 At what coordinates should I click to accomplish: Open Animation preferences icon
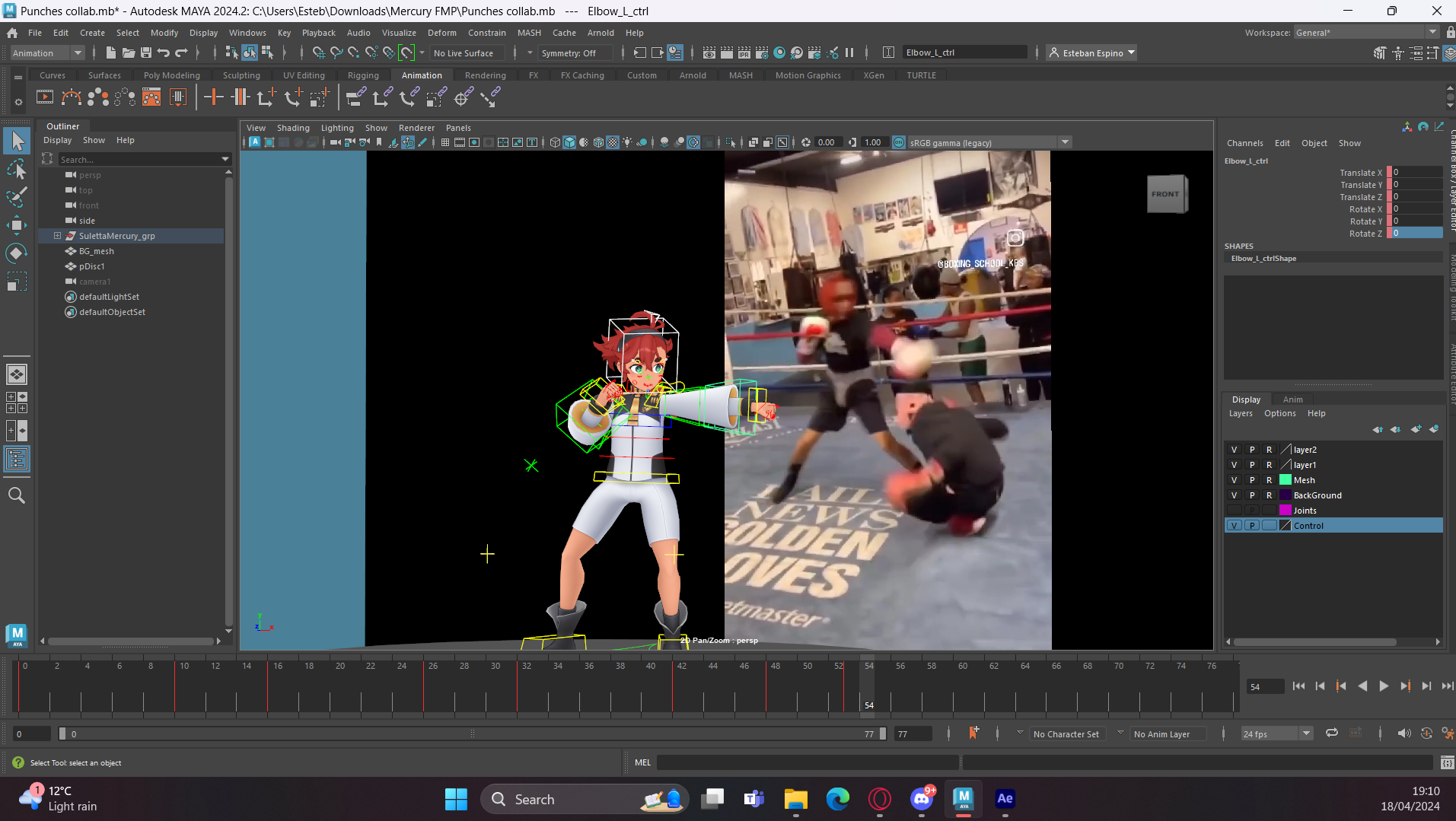coord(1447,733)
